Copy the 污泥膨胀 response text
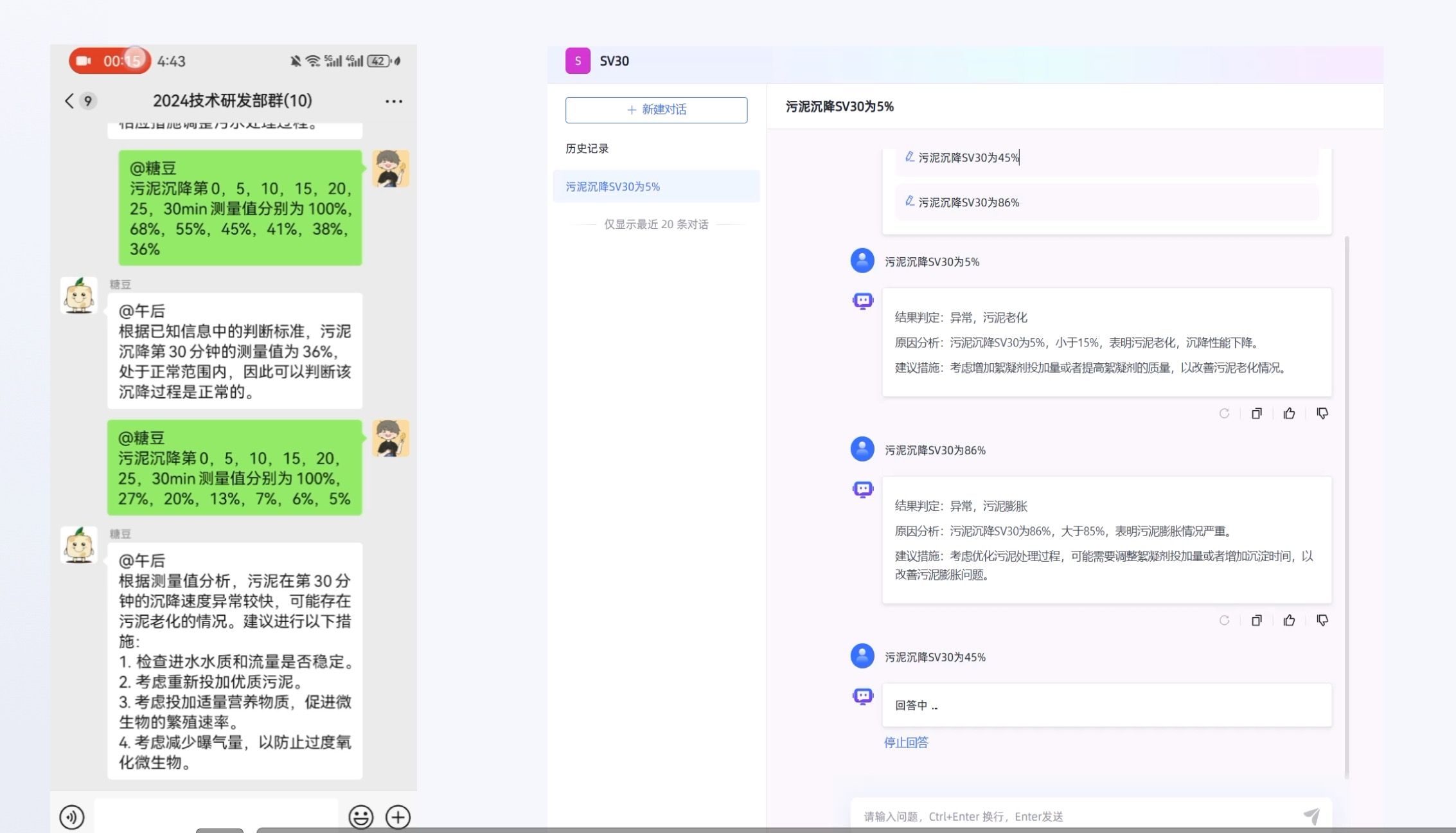The width and height of the screenshot is (1456, 833). [1256, 620]
